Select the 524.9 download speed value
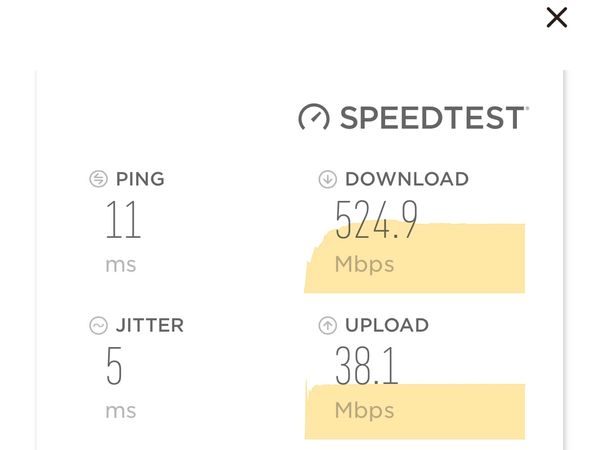 (x=377, y=220)
